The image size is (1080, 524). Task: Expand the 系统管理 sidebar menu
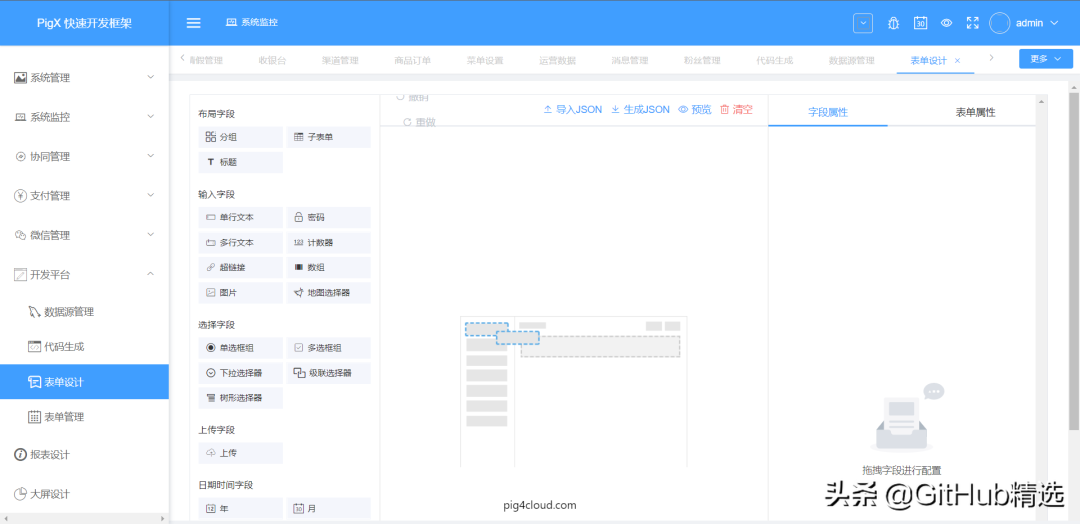point(84,78)
